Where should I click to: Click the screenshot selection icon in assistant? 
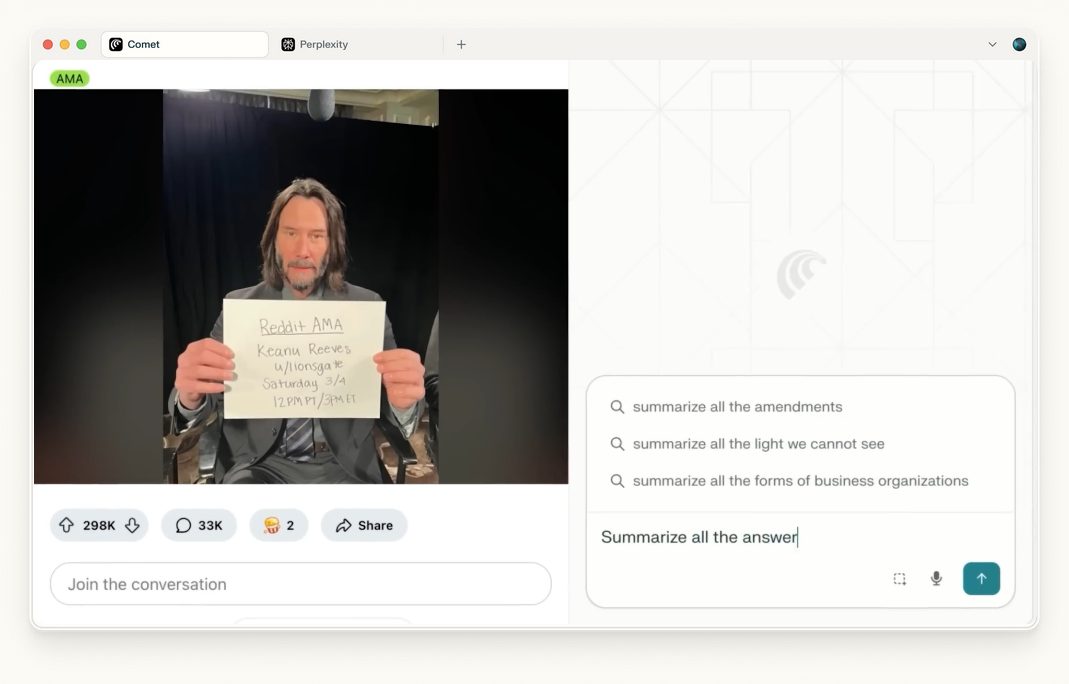pos(900,579)
